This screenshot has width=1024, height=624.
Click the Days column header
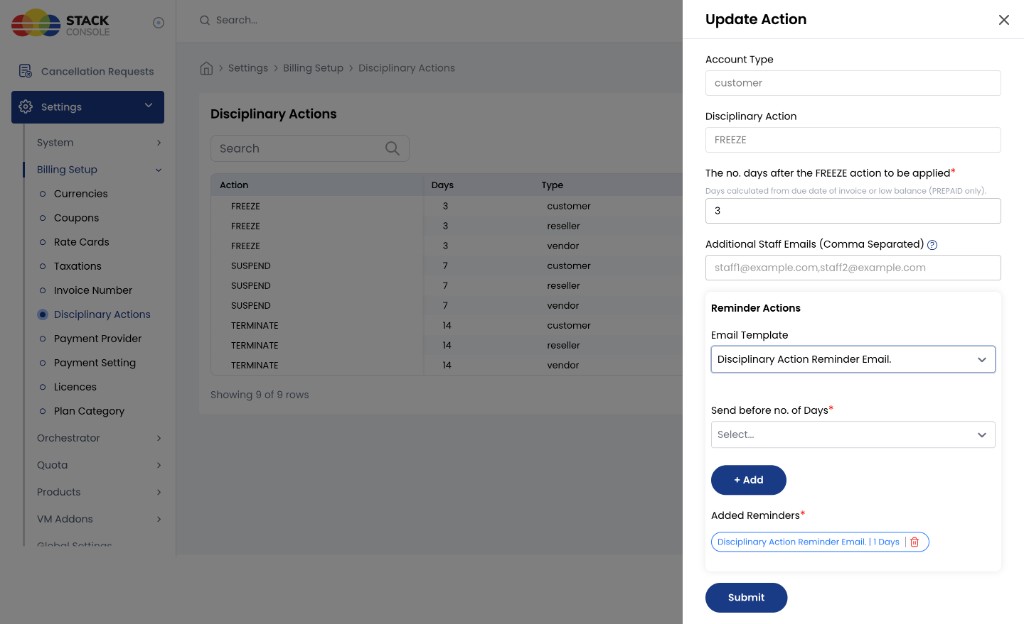442,185
